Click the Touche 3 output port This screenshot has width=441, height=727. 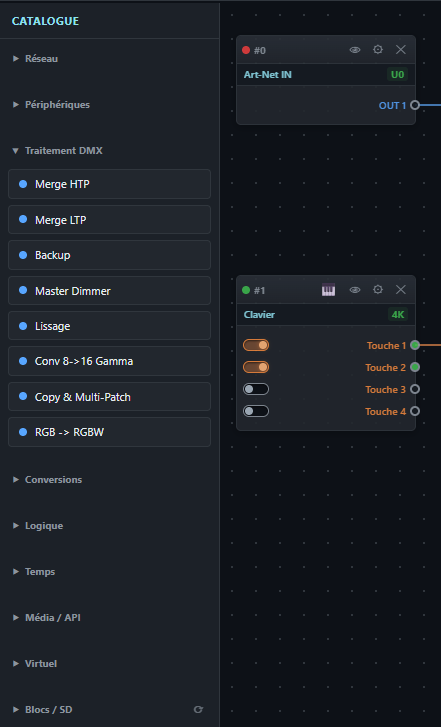pyautogui.click(x=415, y=389)
